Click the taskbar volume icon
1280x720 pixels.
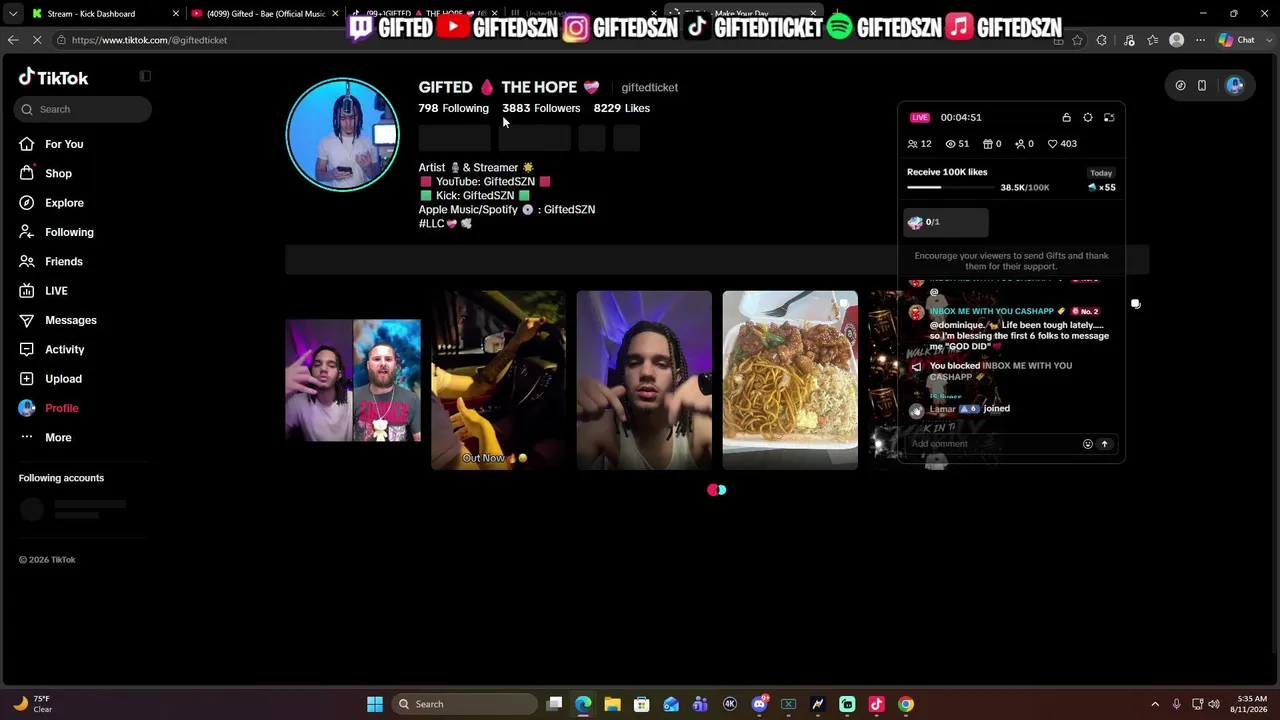click(x=1214, y=704)
